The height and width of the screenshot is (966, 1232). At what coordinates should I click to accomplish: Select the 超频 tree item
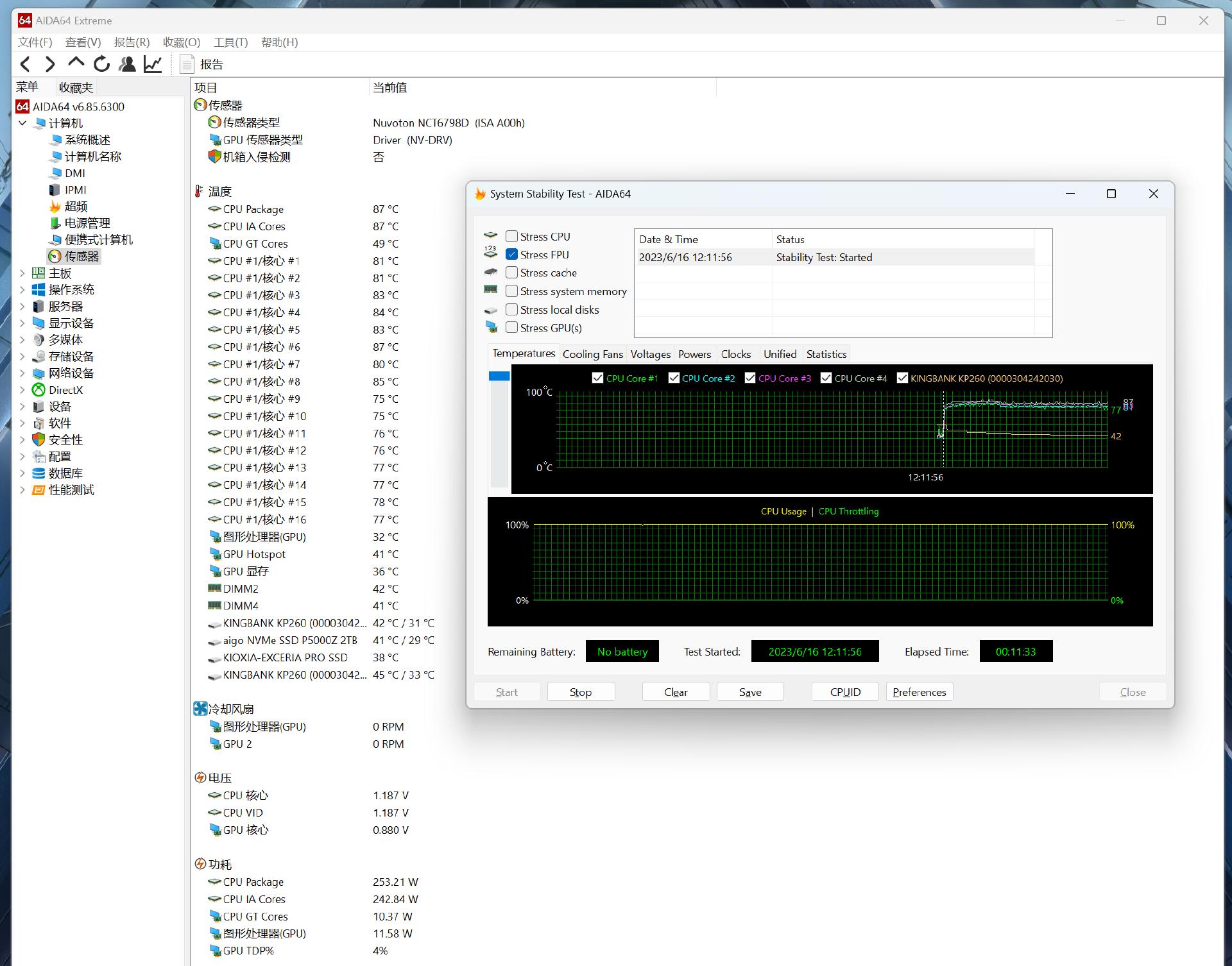click(x=76, y=207)
